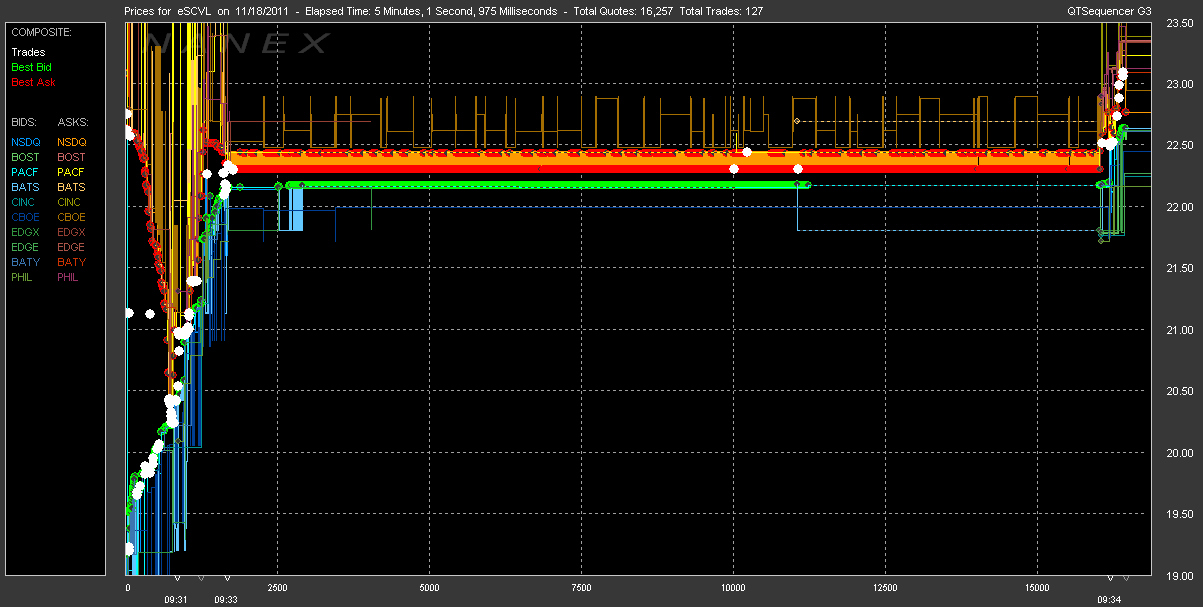This screenshot has width=1203, height=607.
Task: Click the 21.00 price axis label
Action: tap(1181, 330)
